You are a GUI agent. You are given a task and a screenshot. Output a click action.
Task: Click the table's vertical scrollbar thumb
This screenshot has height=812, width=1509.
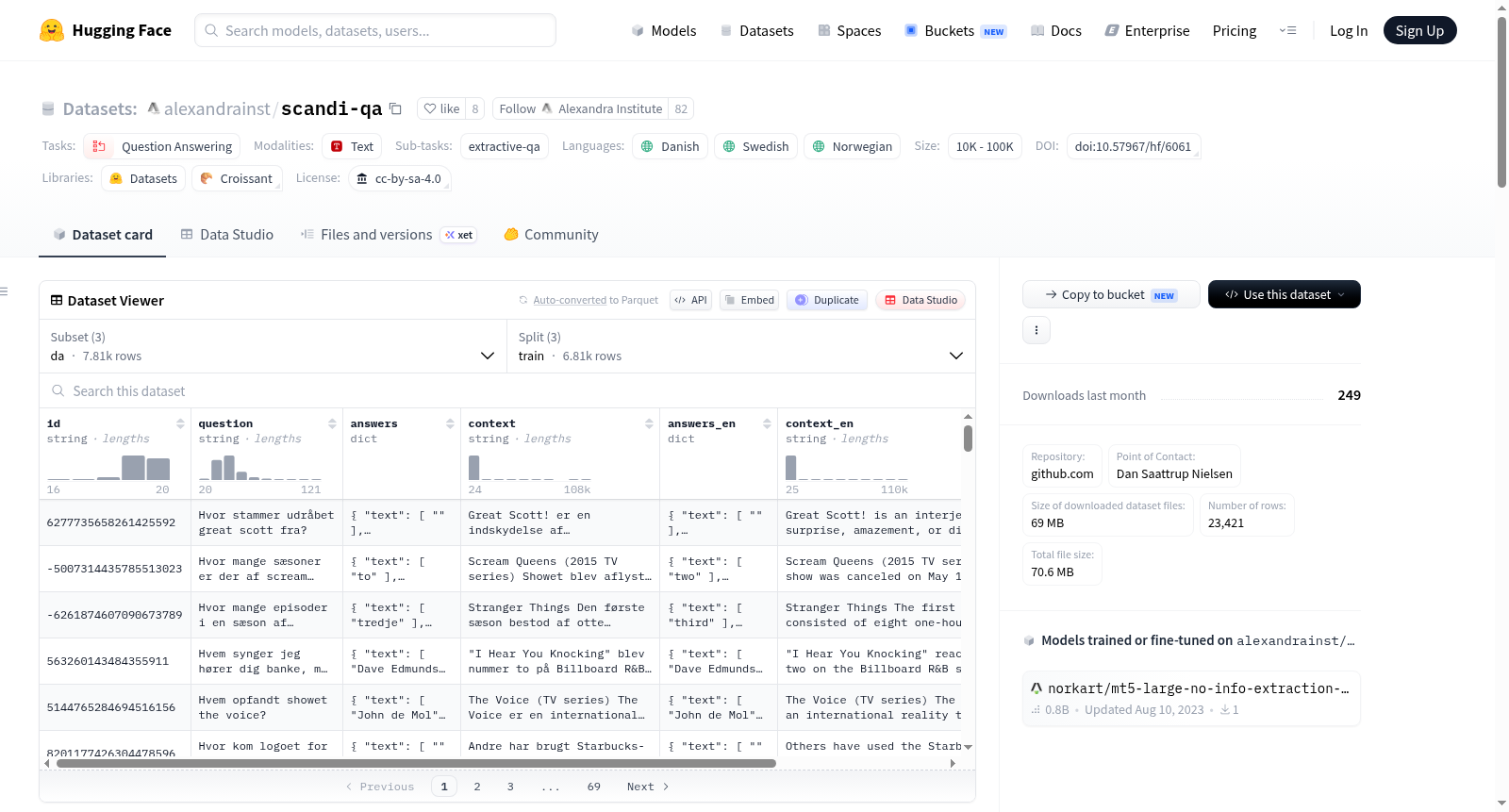coord(968,439)
